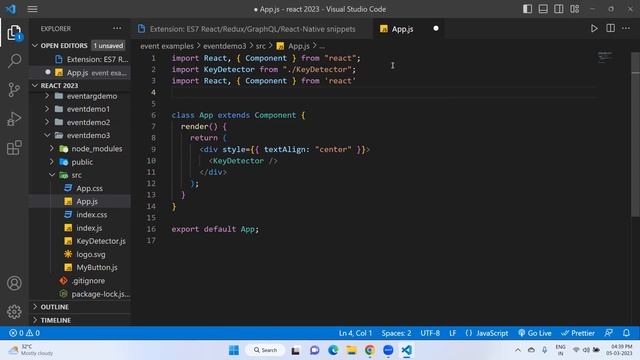This screenshot has width=640, height=360.
Task: Open Google Chrome from taskbar
Action: [370, 350]
